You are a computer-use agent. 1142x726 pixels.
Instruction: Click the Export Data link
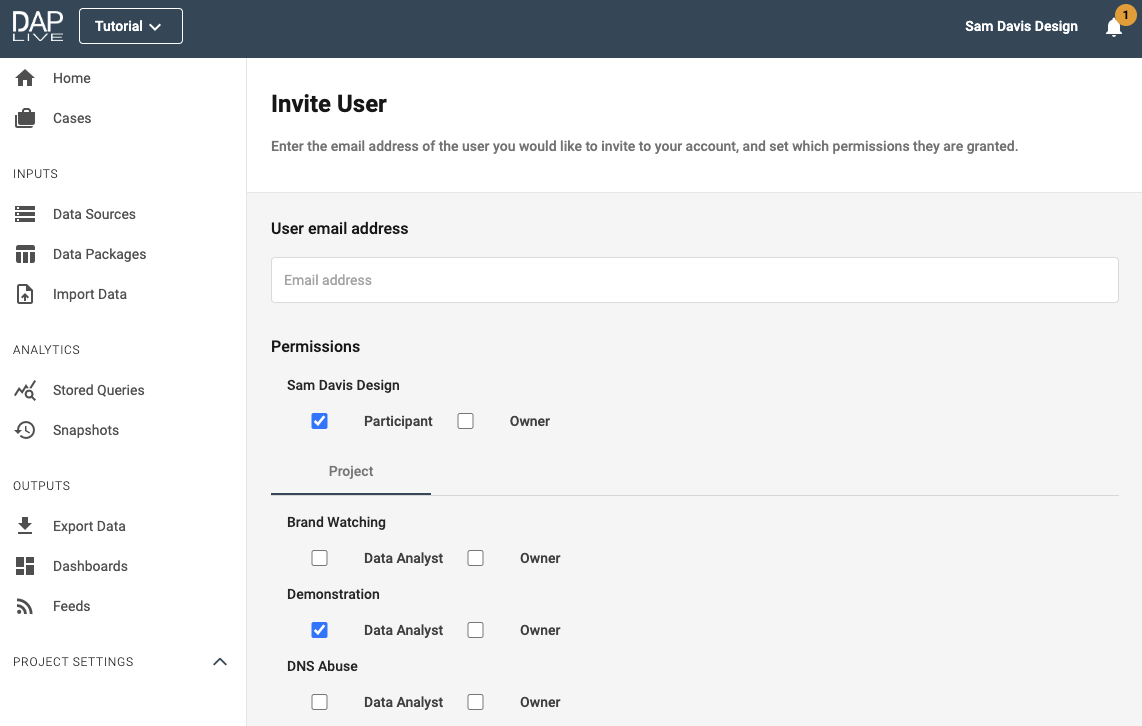[89, 526]
